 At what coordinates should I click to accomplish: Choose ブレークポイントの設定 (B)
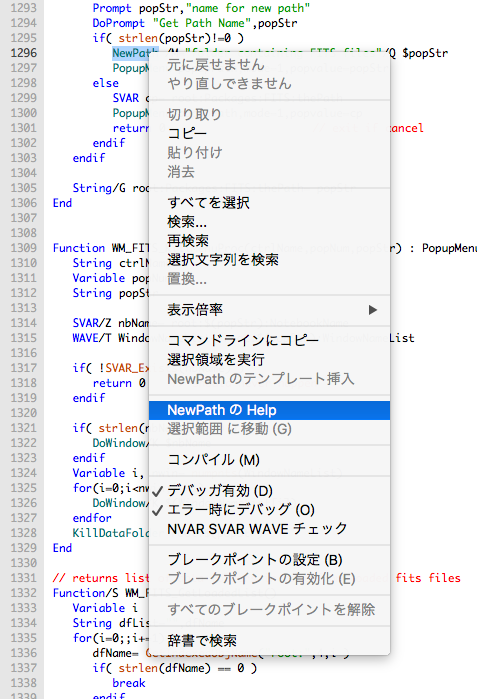point(269,559)
